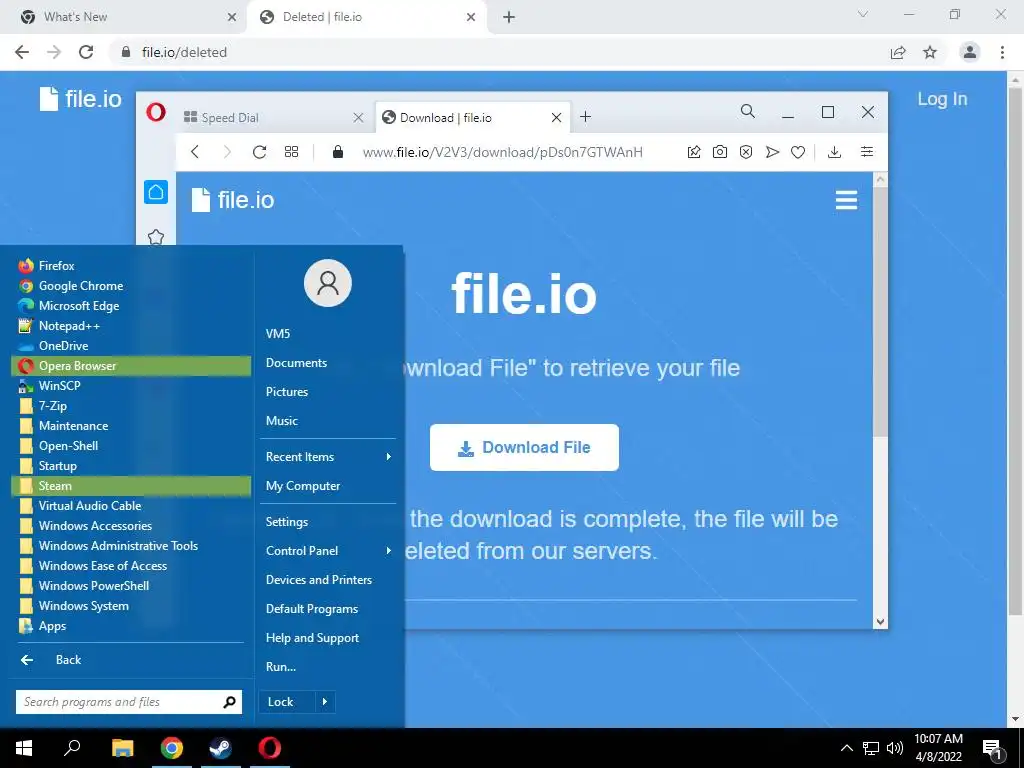Open Opera easy setup icon

867,152
